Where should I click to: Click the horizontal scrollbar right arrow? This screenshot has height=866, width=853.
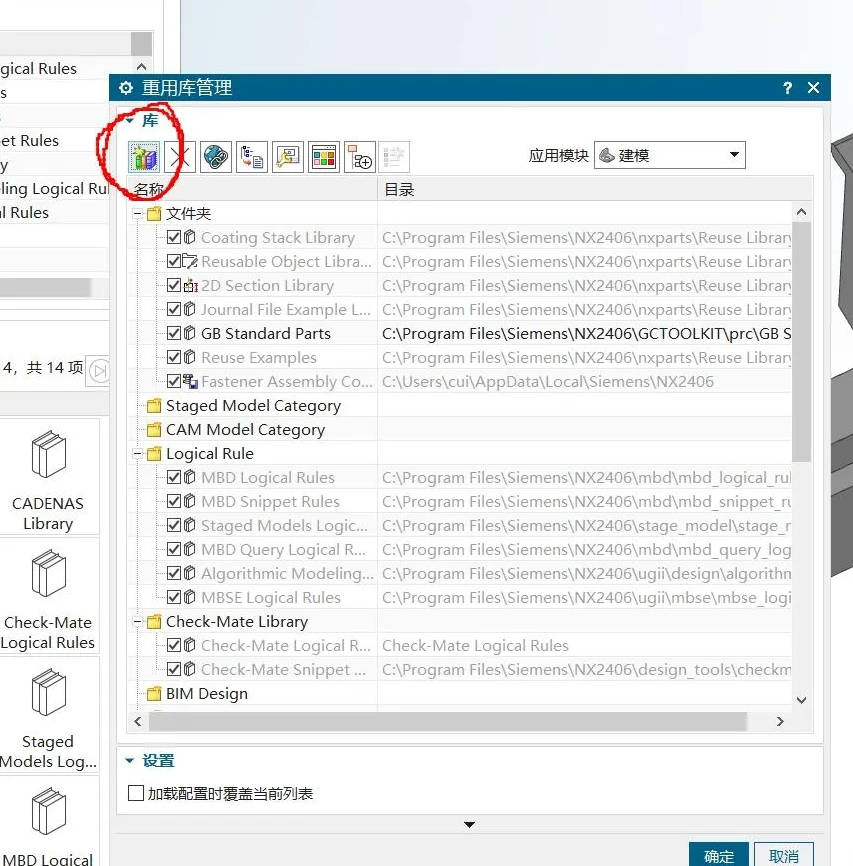click(x=781, y=721)
